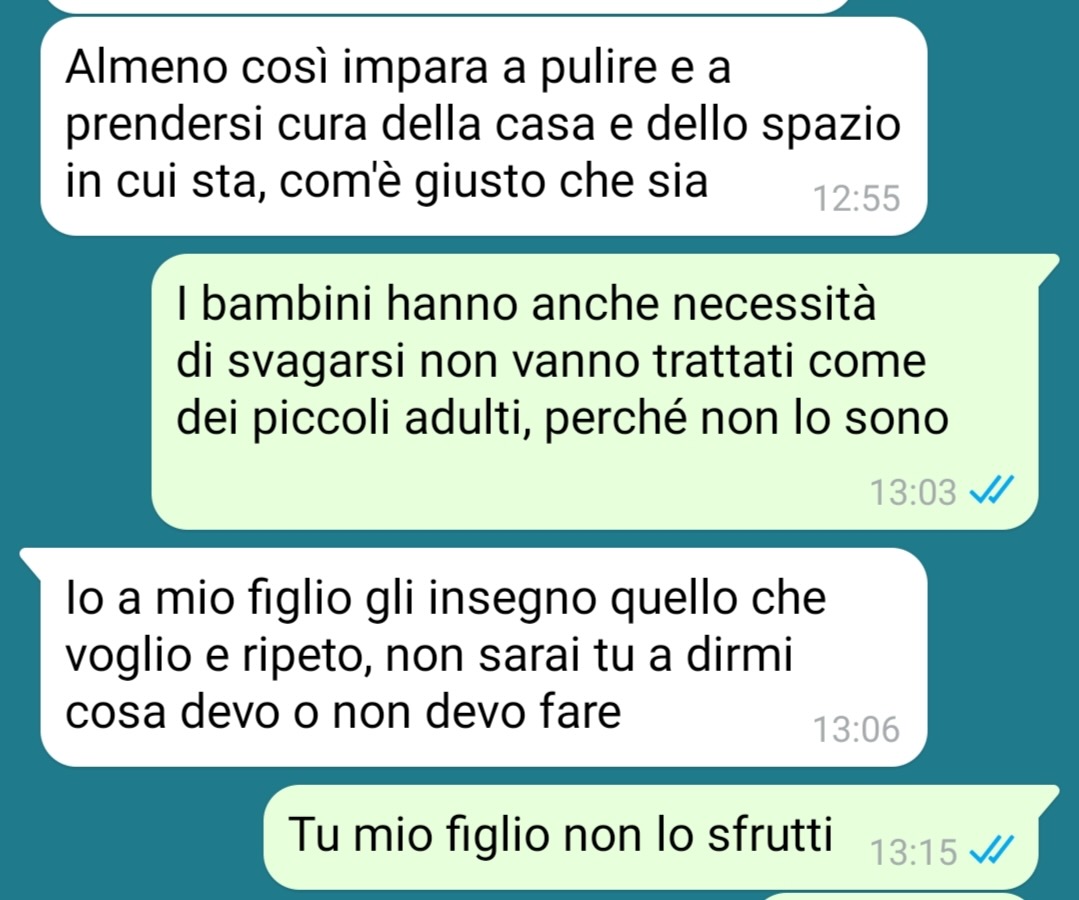Click the text line 'cosa devo o non devo fare'

point(343,712)
